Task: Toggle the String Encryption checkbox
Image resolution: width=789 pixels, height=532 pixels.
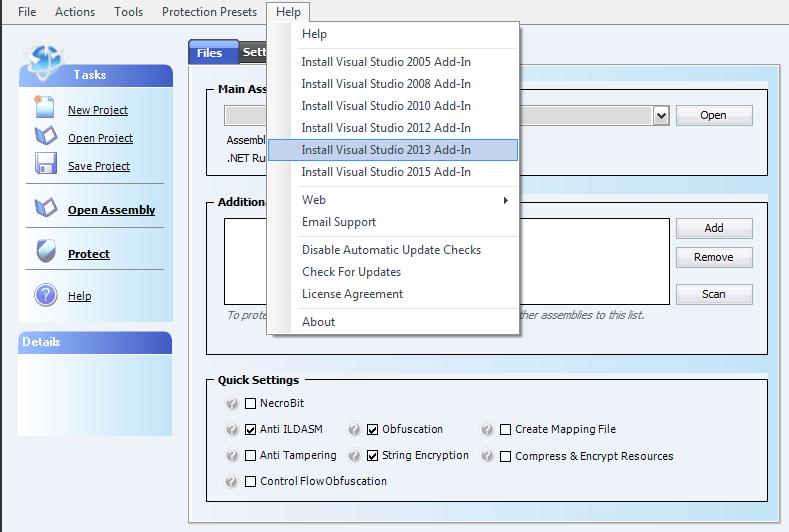Action: coord(373,456)
